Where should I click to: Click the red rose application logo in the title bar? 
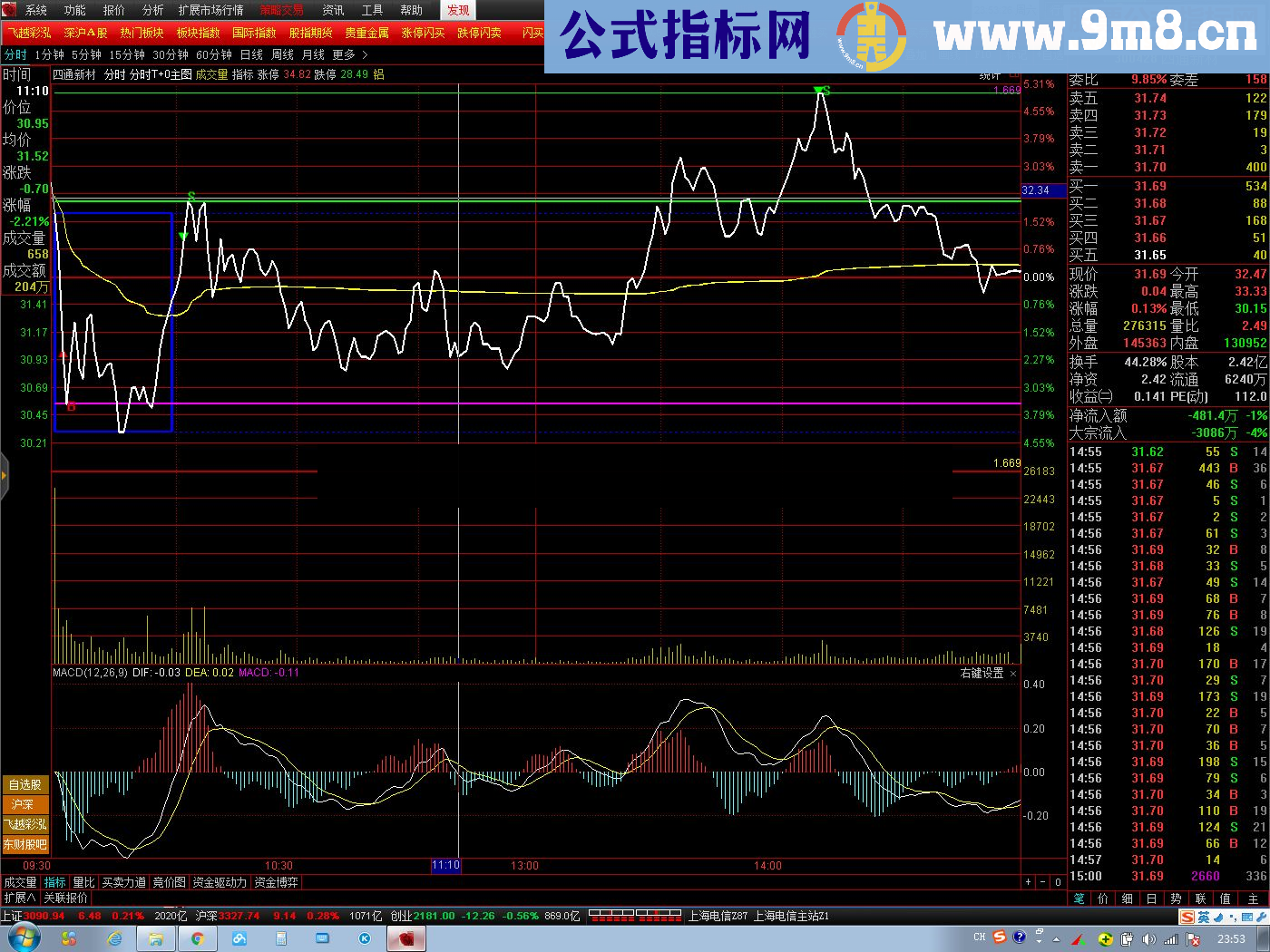tap(9, 10)
